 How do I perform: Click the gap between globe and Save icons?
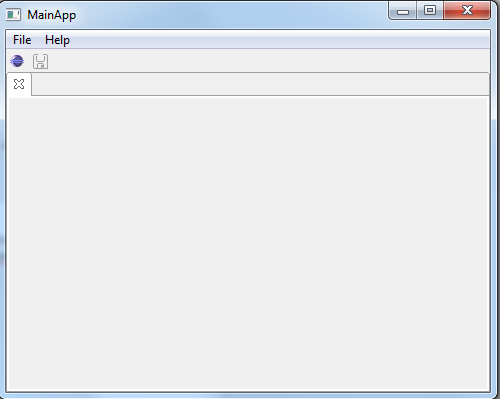pyautogui.click(x=28, y=61)
